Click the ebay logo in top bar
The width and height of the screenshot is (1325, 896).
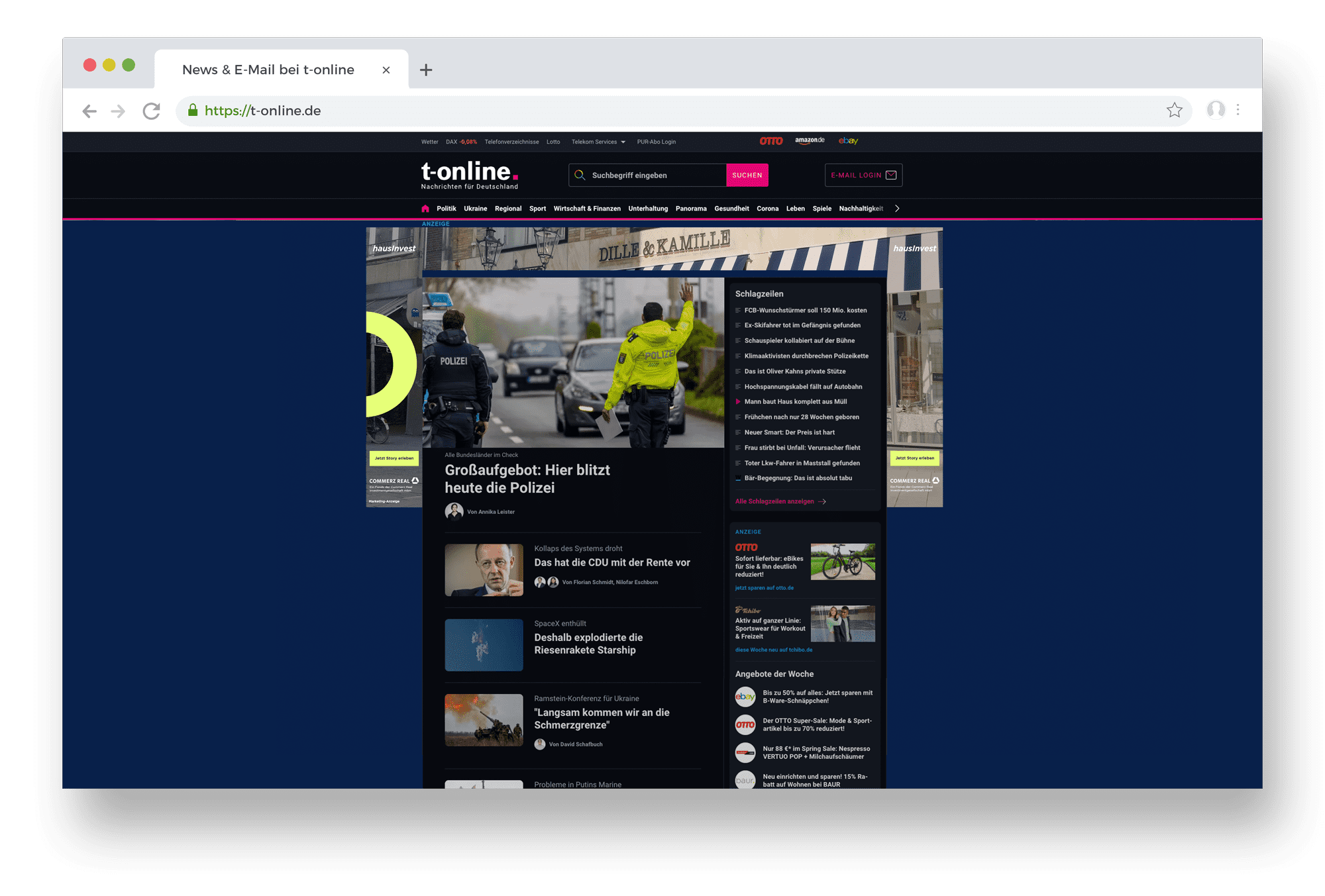tap(848, 141)
